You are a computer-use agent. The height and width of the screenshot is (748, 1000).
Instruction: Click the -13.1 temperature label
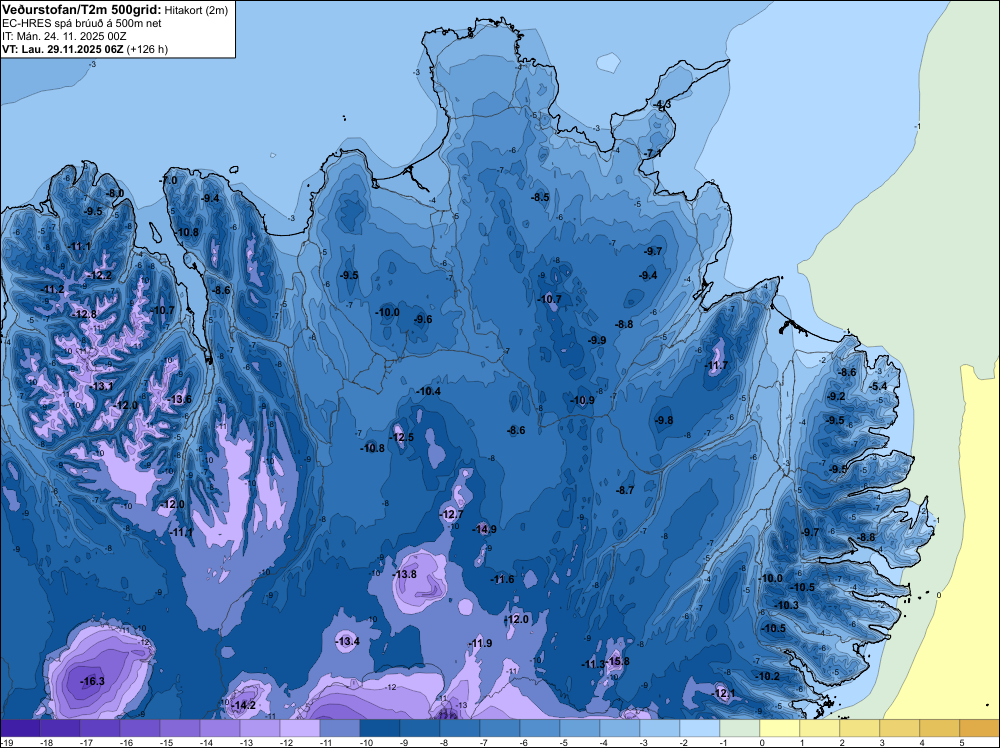pos(102,386)
